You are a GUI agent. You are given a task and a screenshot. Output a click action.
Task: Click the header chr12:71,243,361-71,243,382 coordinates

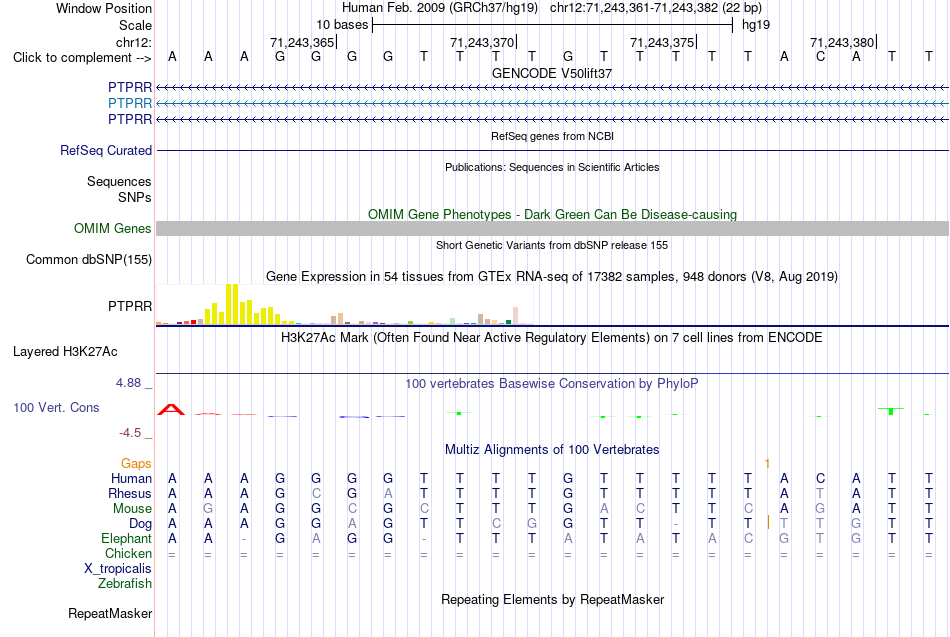634,8
